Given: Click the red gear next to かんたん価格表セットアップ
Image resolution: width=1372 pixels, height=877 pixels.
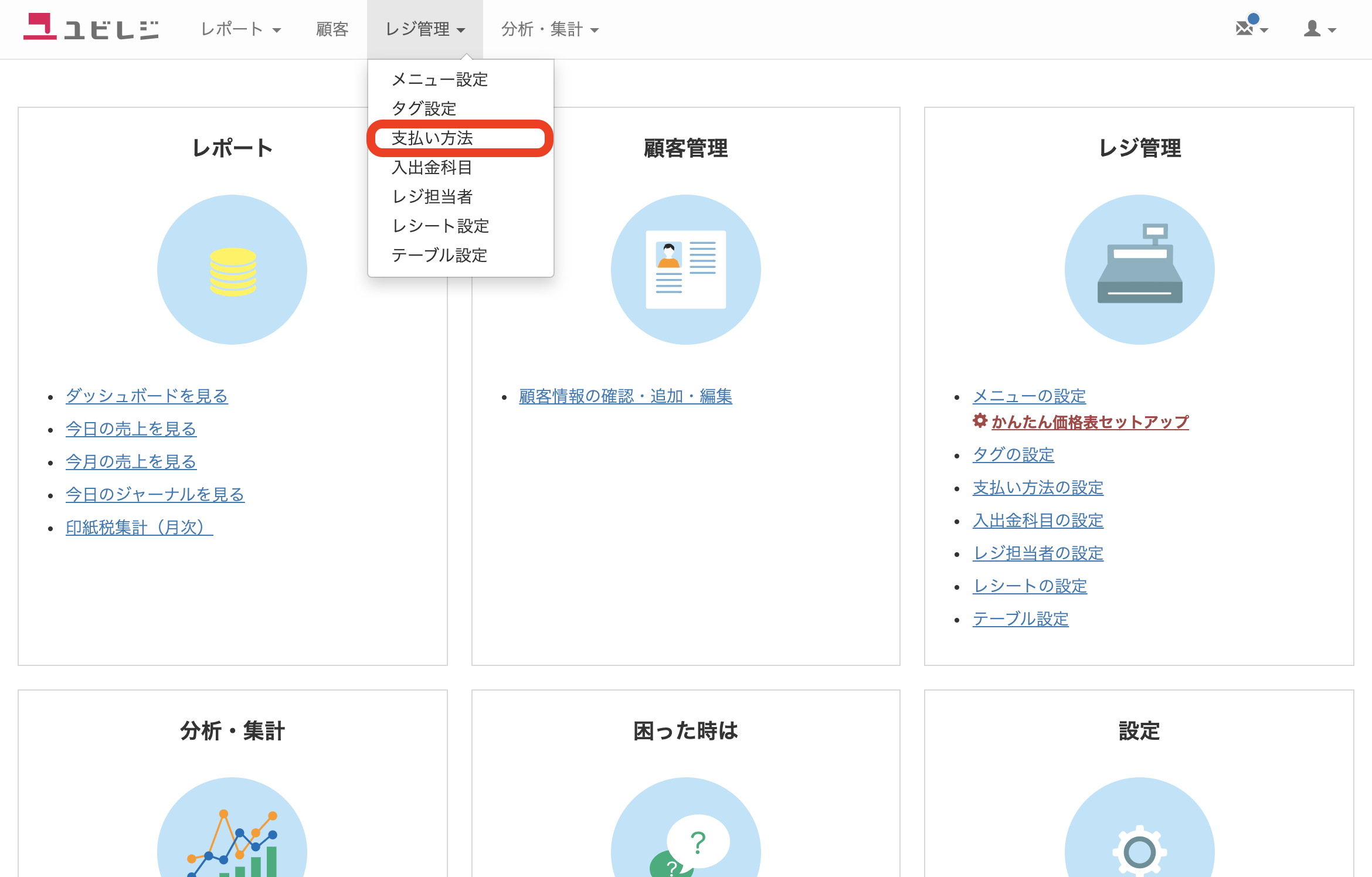Looking at the screenshot, I should [980, 420].
